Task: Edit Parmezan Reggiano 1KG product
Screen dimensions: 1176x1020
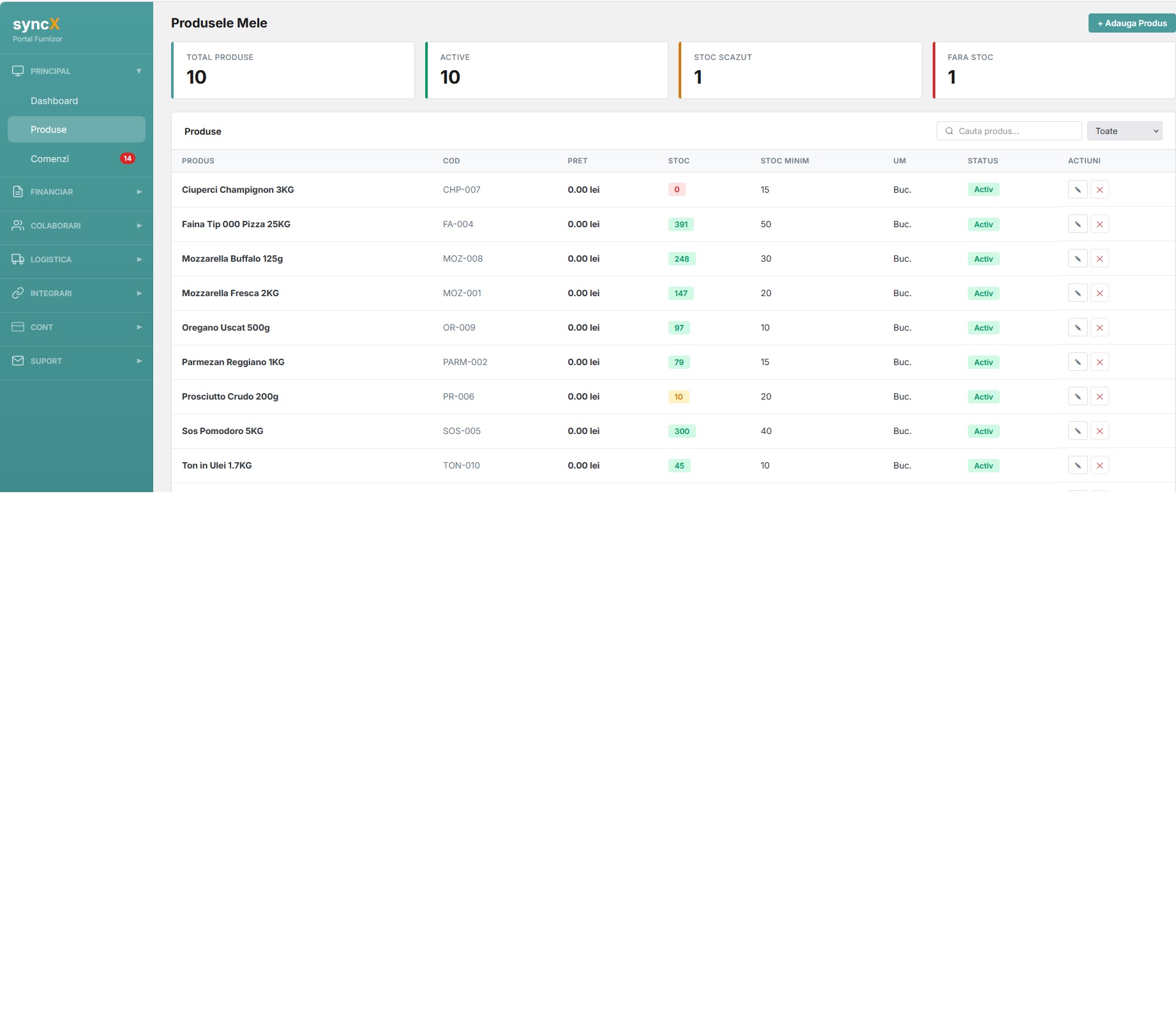Action: (x=1078, y=362)
